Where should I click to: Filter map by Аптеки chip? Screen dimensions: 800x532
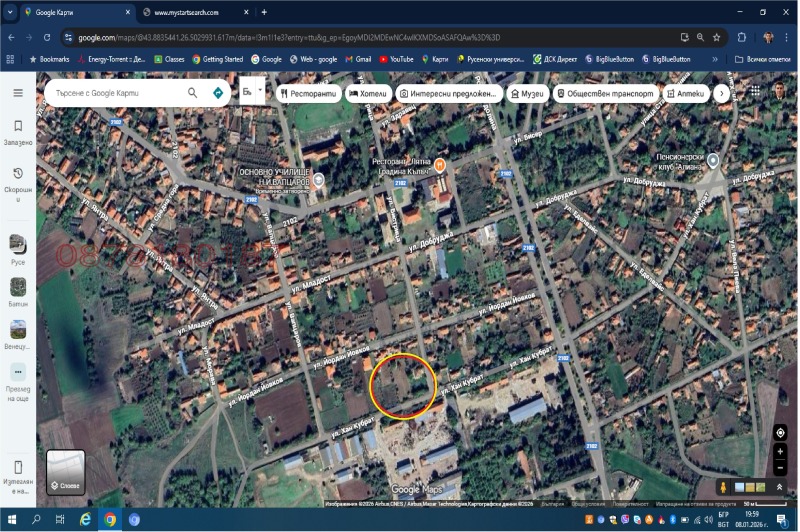(686, 93)
